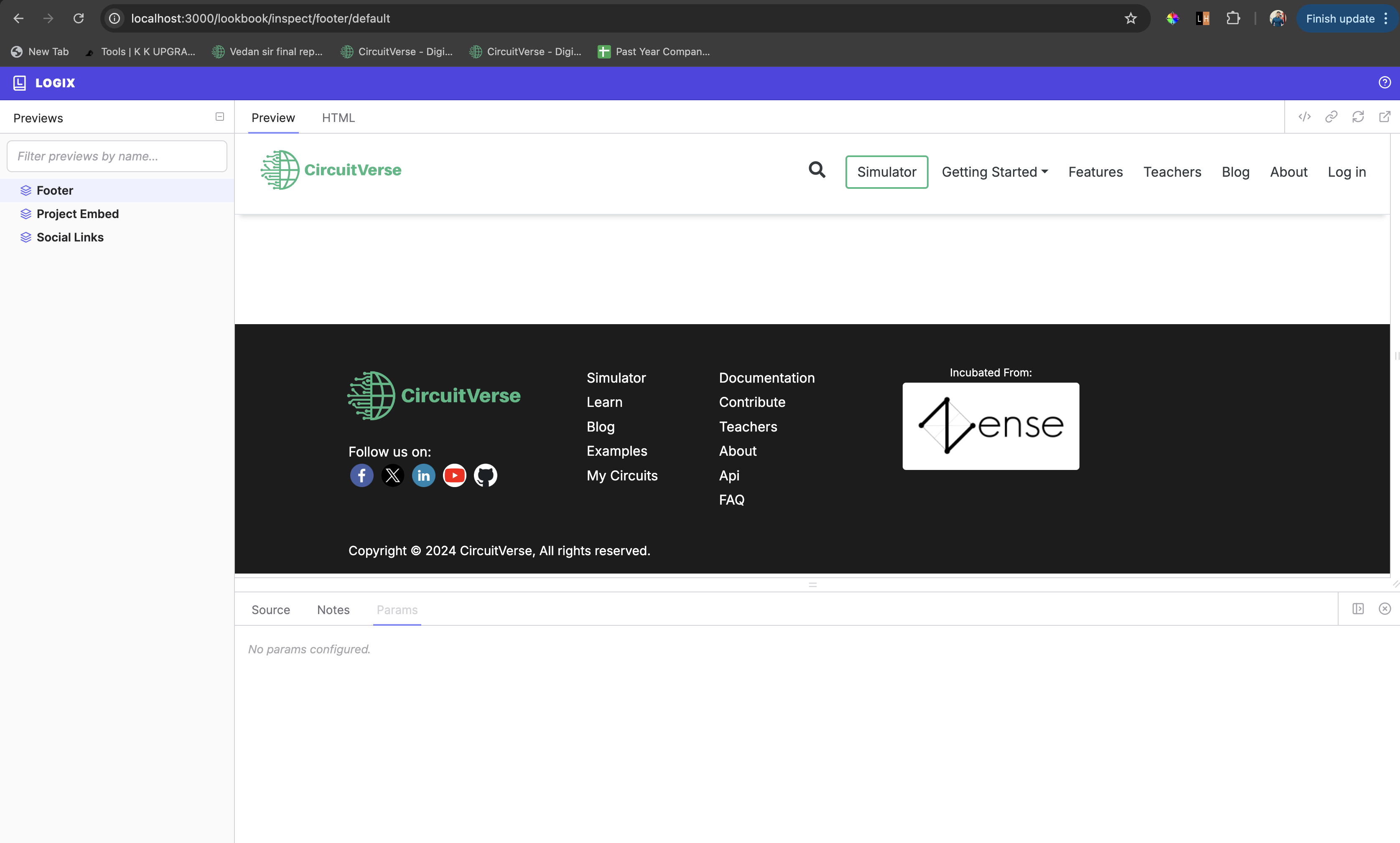Toggle visibility of Project Embed layer
Screen dimensions: 1400x843
[26, 214]
